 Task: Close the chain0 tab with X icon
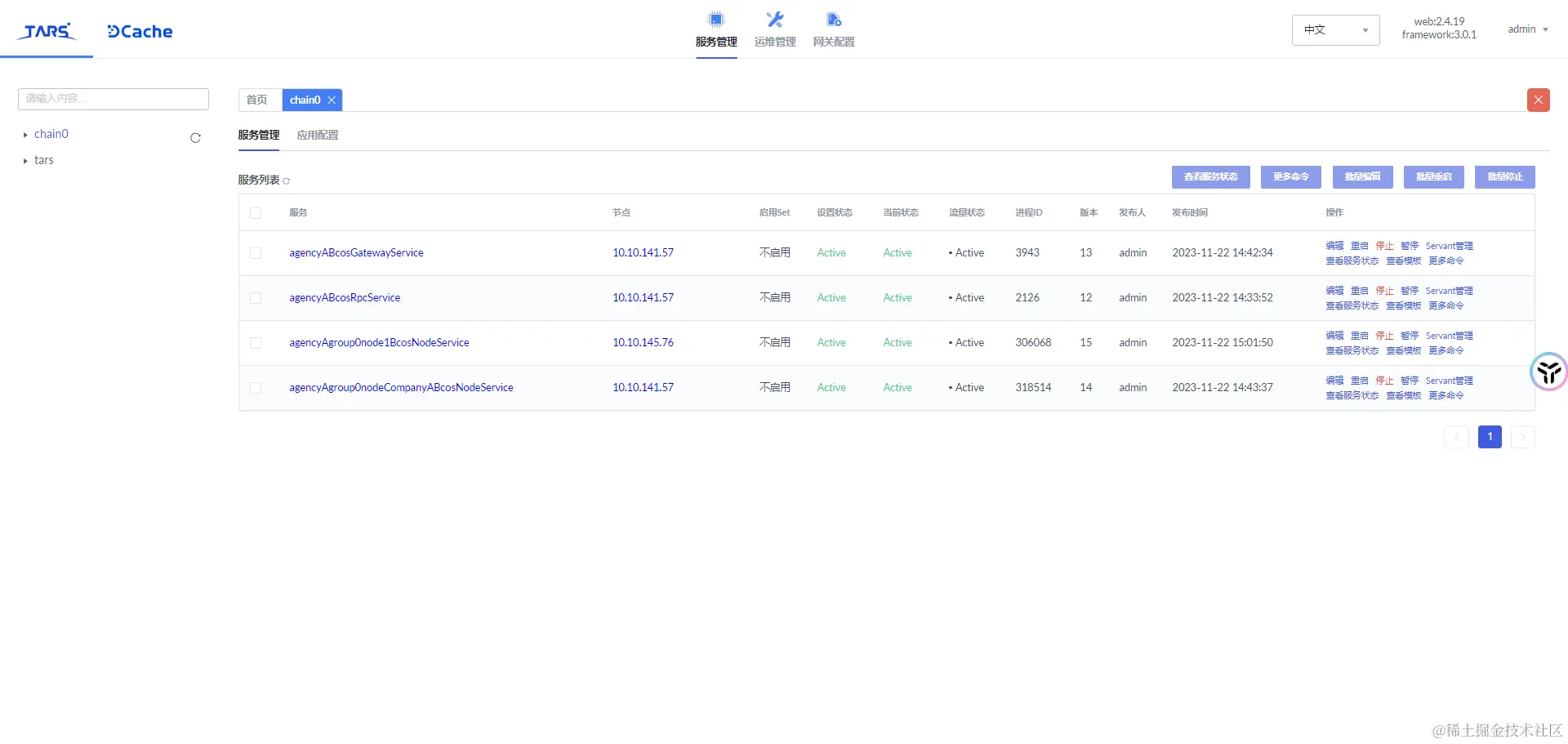pos(332,100)
